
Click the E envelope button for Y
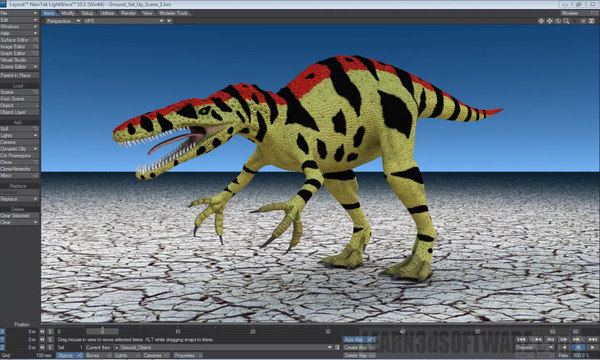50,339
